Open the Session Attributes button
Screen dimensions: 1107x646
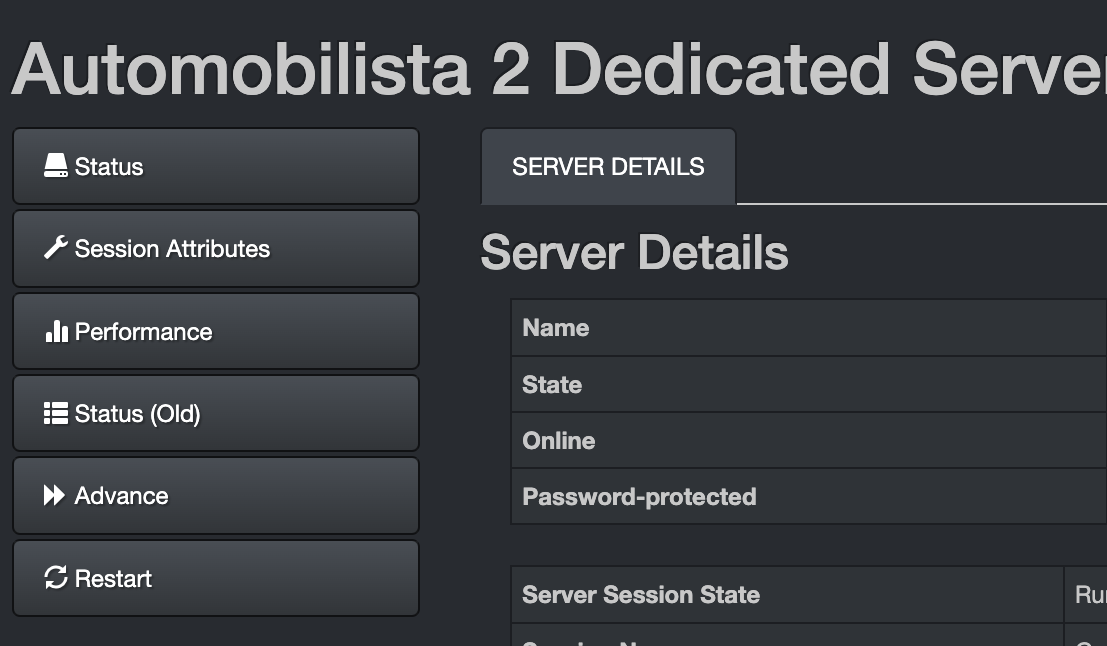(x=215, y=249)
